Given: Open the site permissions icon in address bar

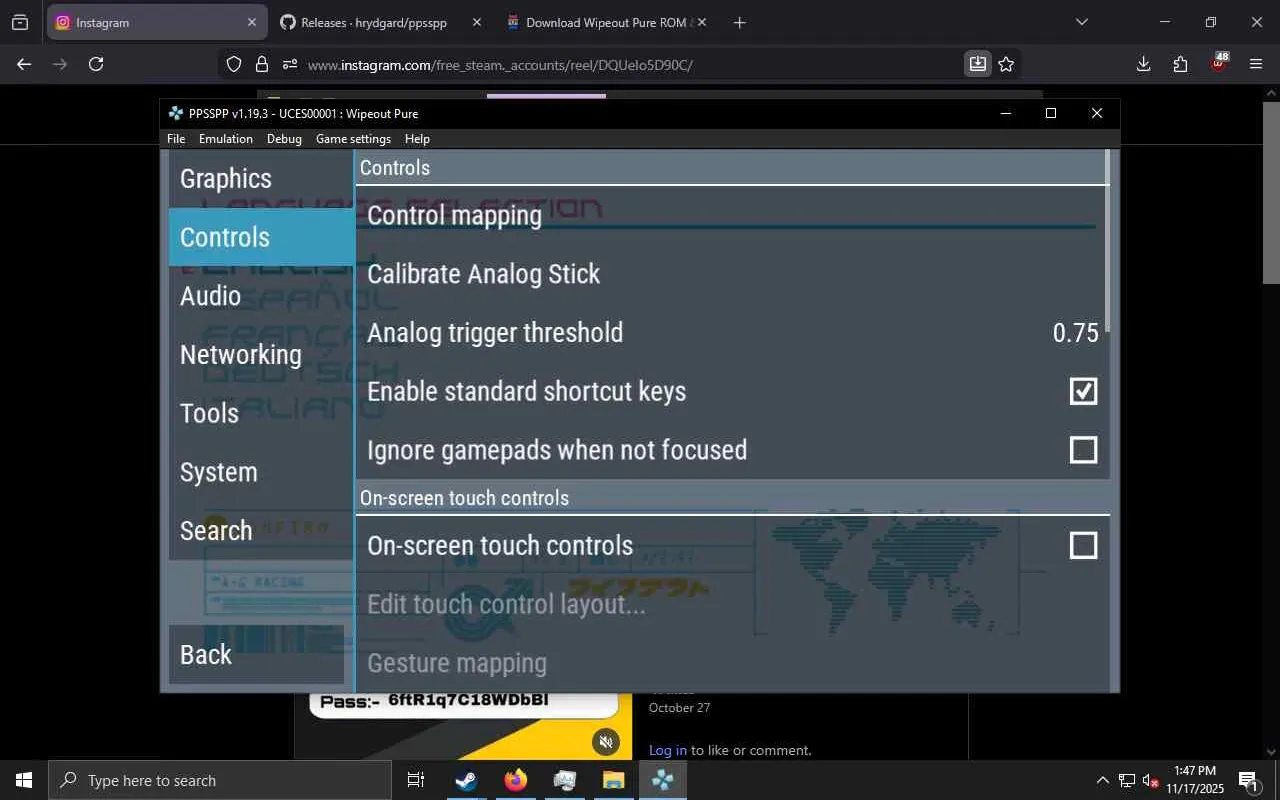Looking at the screenshot, I should [x=290, y=64].
